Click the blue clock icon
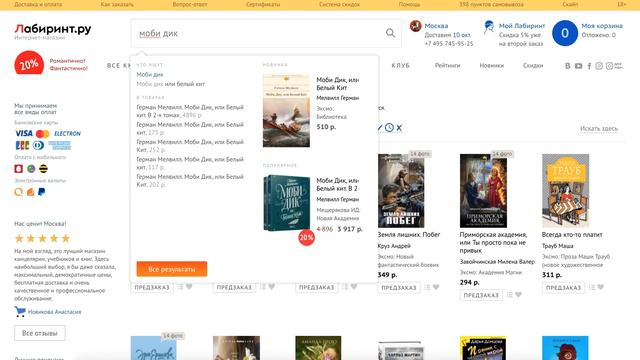640x360 pixels. 389,128
